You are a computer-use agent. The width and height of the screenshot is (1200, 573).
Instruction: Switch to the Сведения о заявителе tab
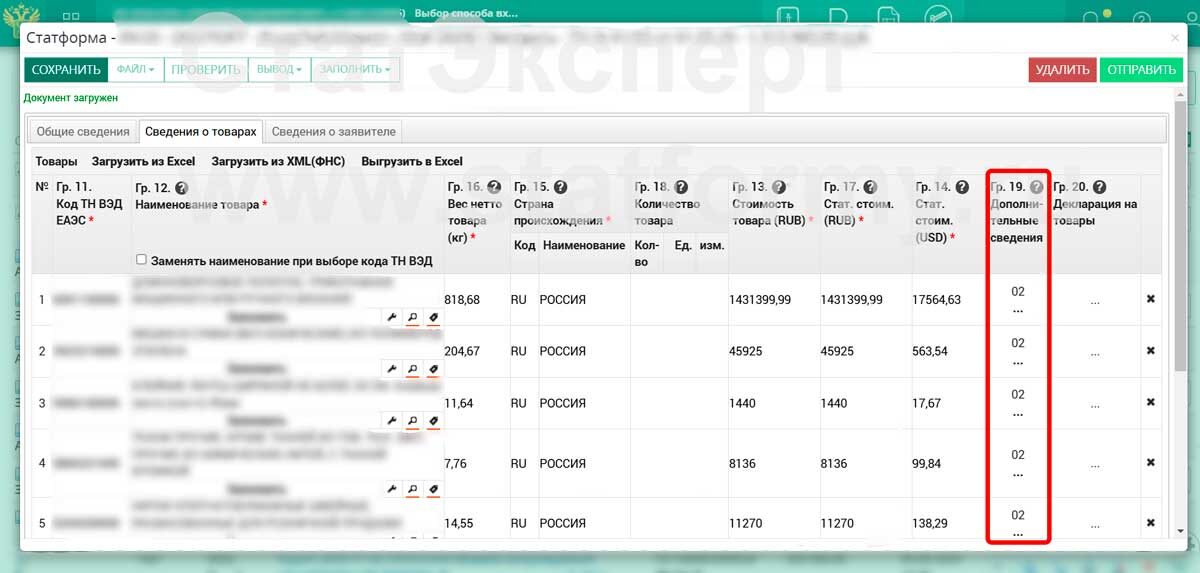[x=334, y=131]
